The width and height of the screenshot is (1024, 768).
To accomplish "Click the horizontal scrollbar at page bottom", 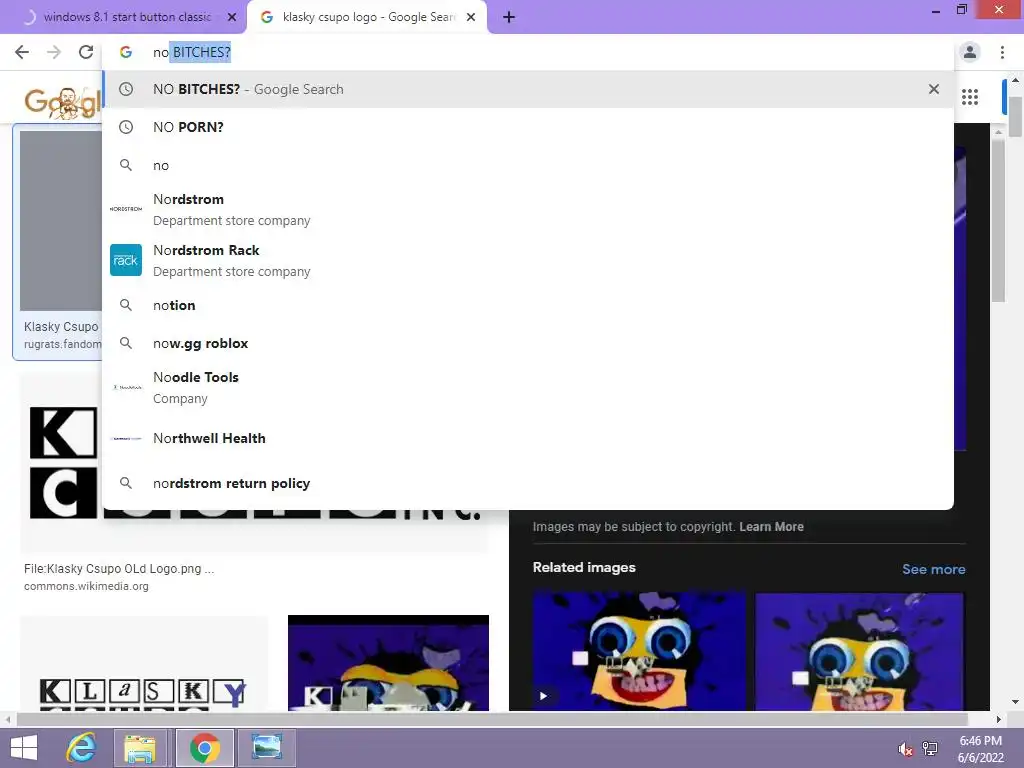I will (x=491, y=719).
